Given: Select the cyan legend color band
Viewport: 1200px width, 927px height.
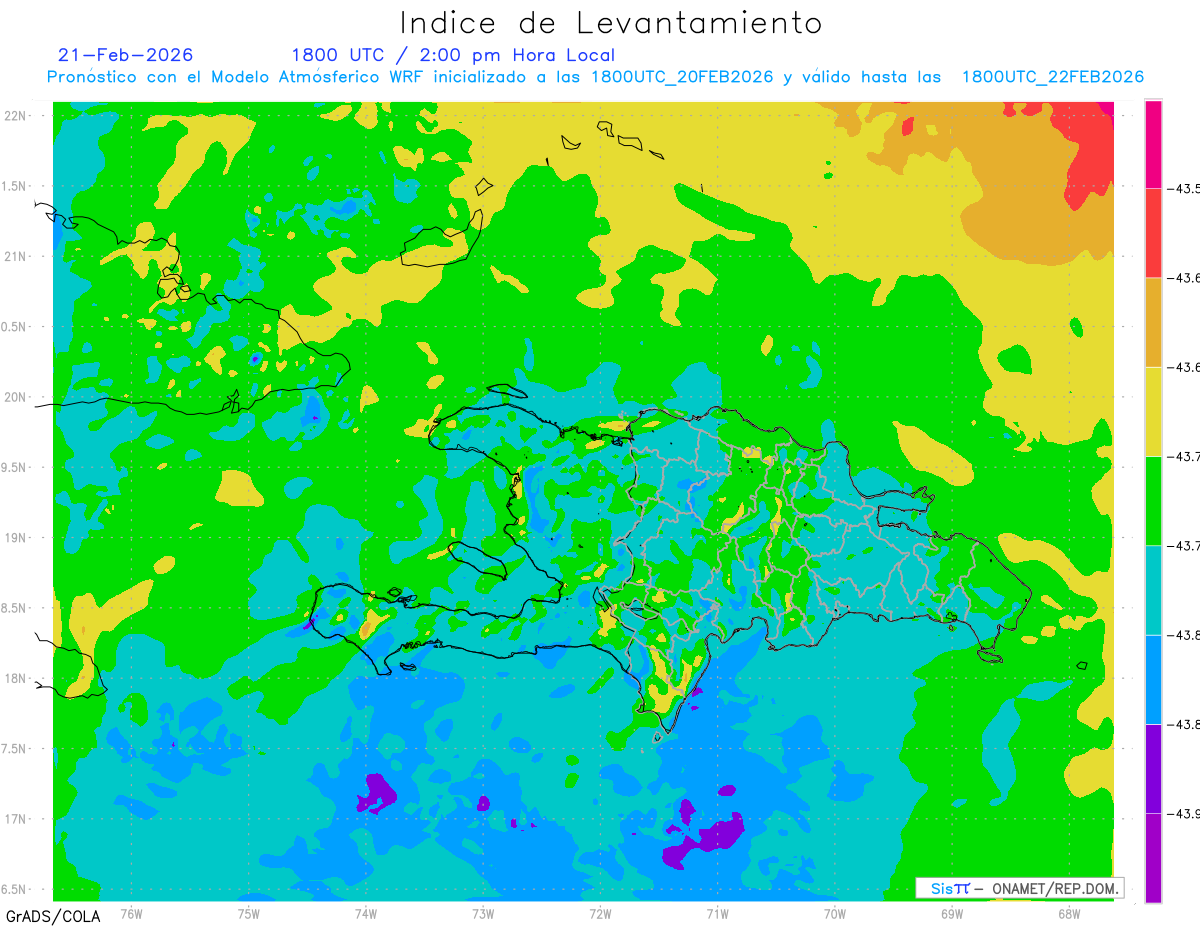Looking at the screenshot, I should 1153,590.
